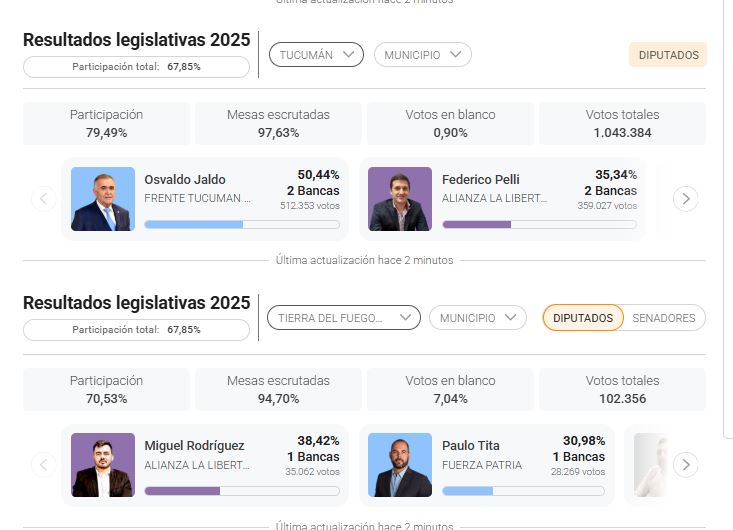
Task: Click Diputados badge in Tucumán section
Action: (x=668, y=55)
